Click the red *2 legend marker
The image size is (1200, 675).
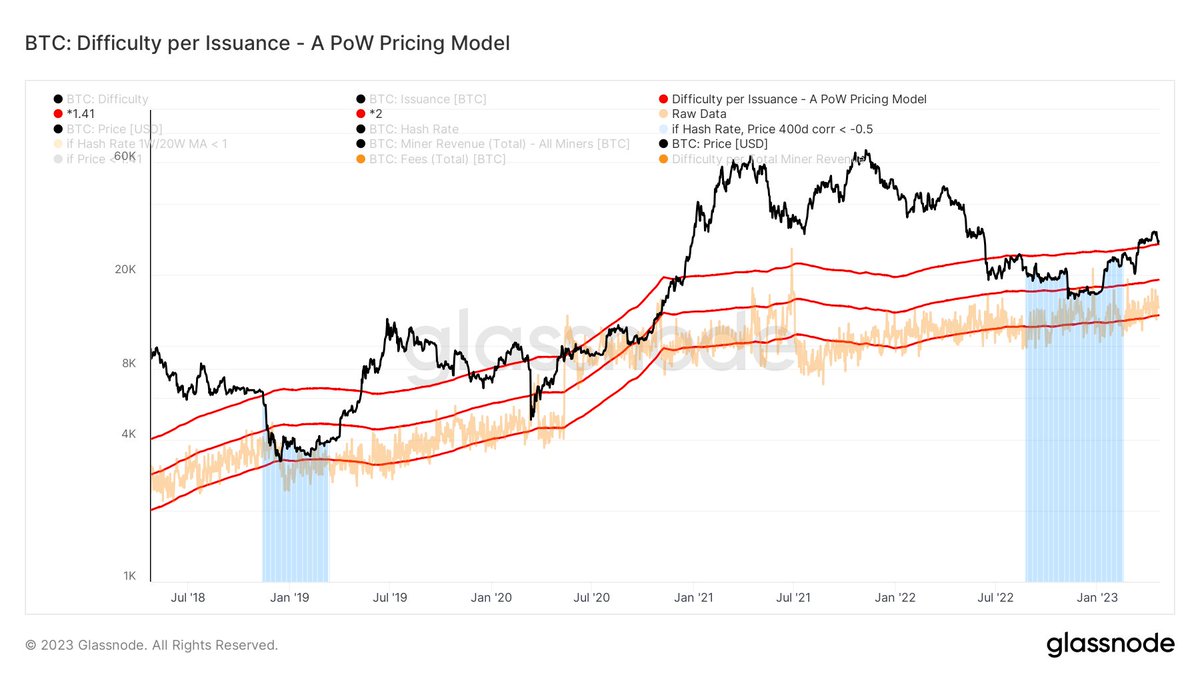point(359,114)
